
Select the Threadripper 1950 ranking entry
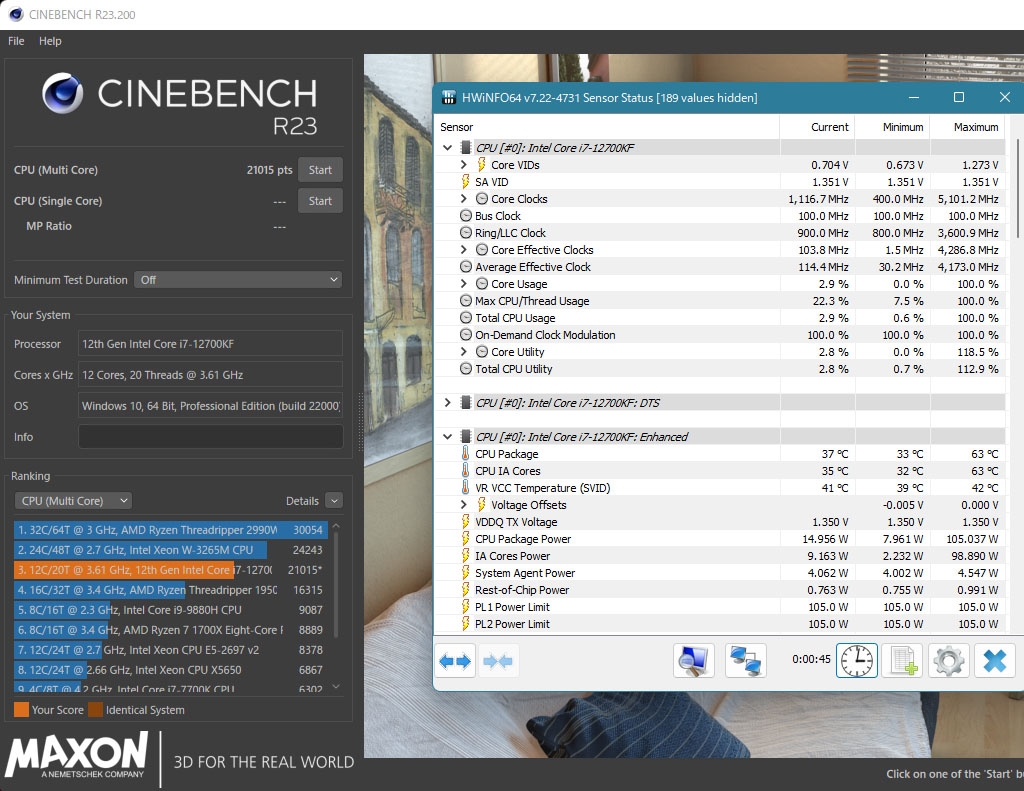[x=170, y=590]
